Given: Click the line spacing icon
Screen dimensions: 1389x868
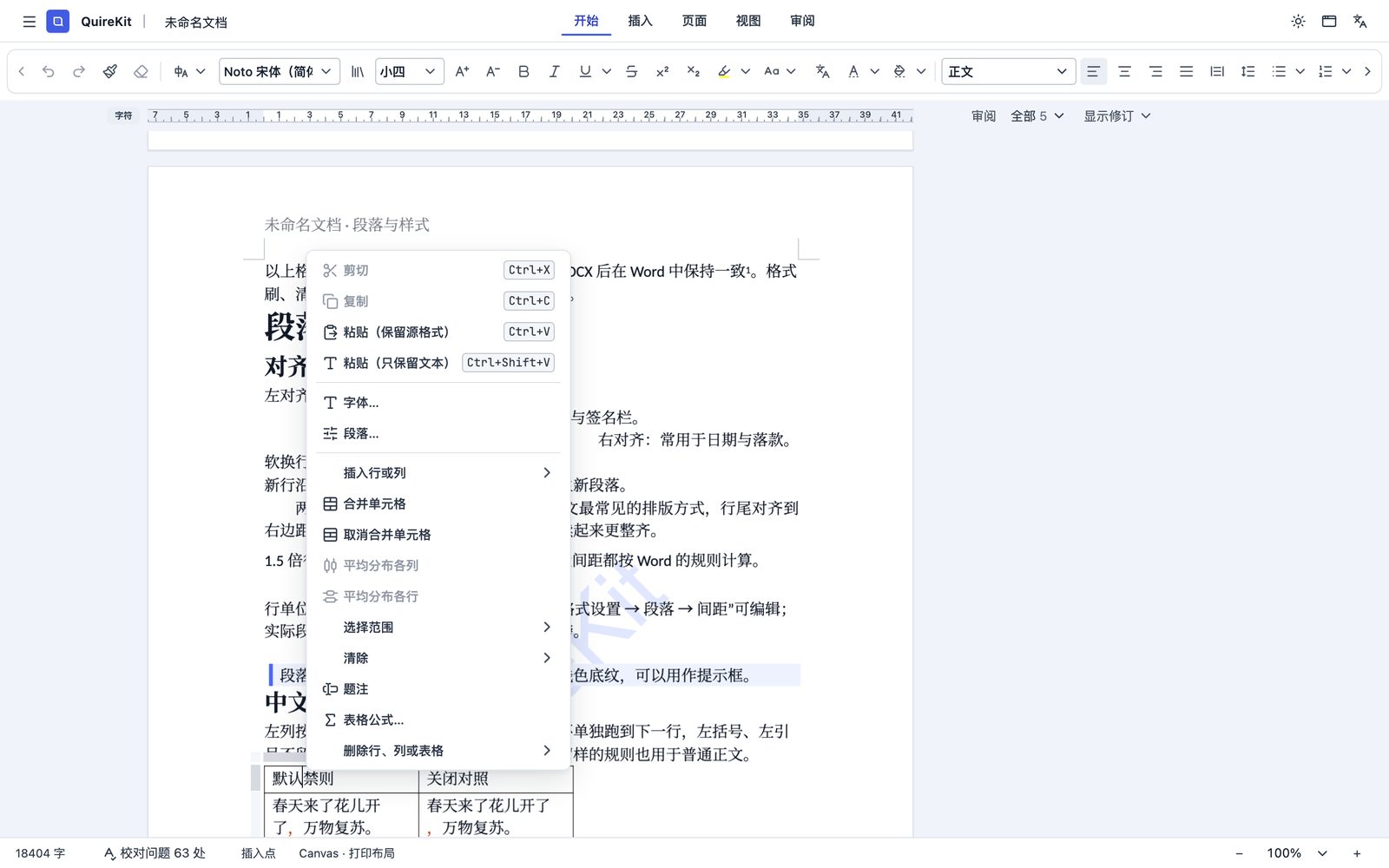Looking at the screenshot, I should (x=1247, y=71).
